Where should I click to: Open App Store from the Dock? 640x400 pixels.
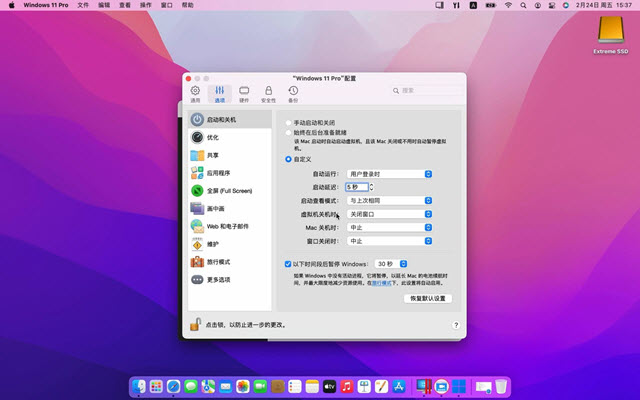click(399, 386)
